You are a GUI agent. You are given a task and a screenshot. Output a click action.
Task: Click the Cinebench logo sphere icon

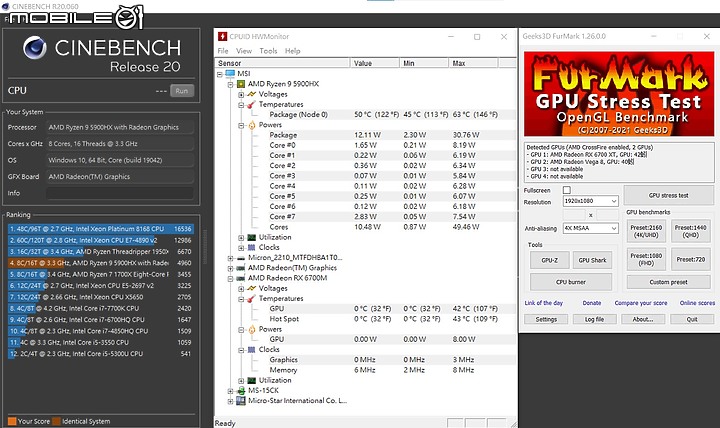click(35, 48)
